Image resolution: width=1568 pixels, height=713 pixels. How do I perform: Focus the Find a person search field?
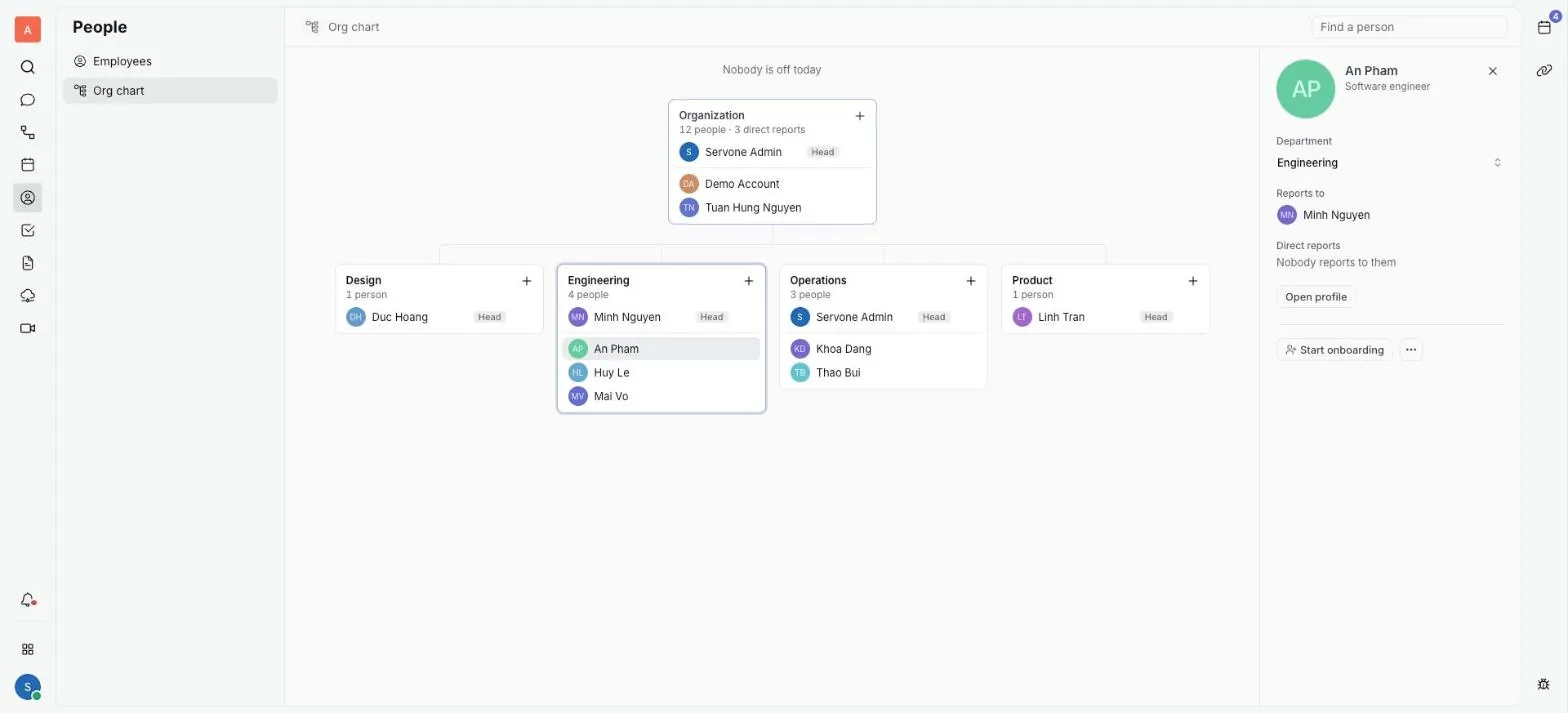click(1409, 27)
